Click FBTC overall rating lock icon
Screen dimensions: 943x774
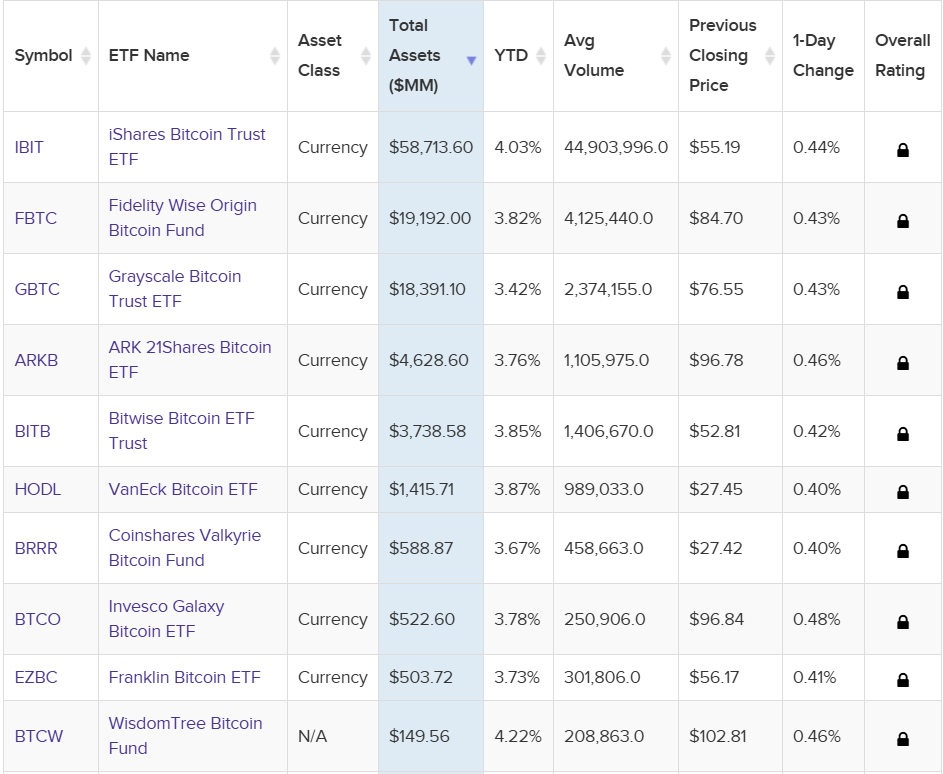tap(903, 218)
